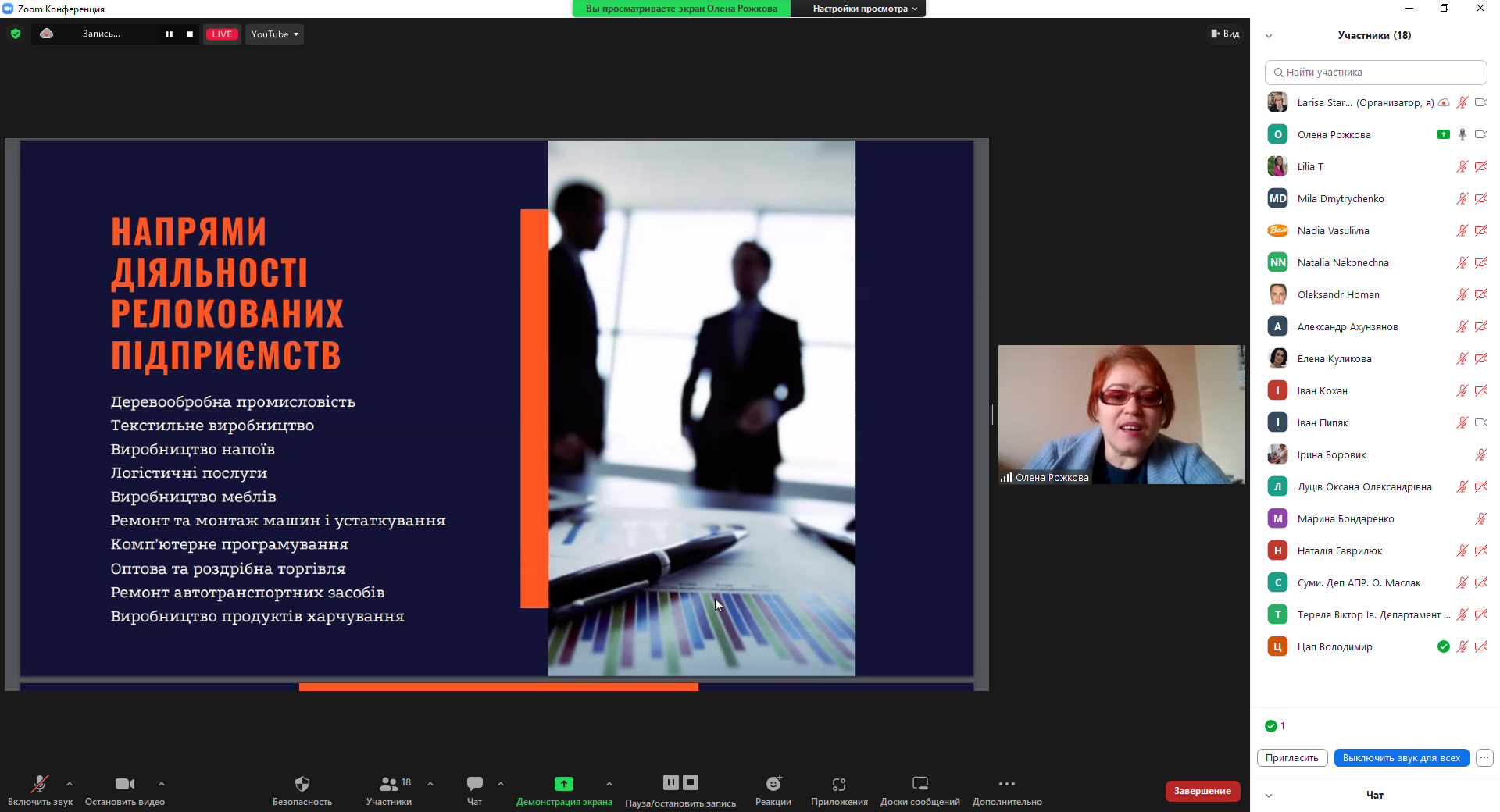Expand screen share options arrow
Screen dimensions: 1500x812
(x=609, y=784)
